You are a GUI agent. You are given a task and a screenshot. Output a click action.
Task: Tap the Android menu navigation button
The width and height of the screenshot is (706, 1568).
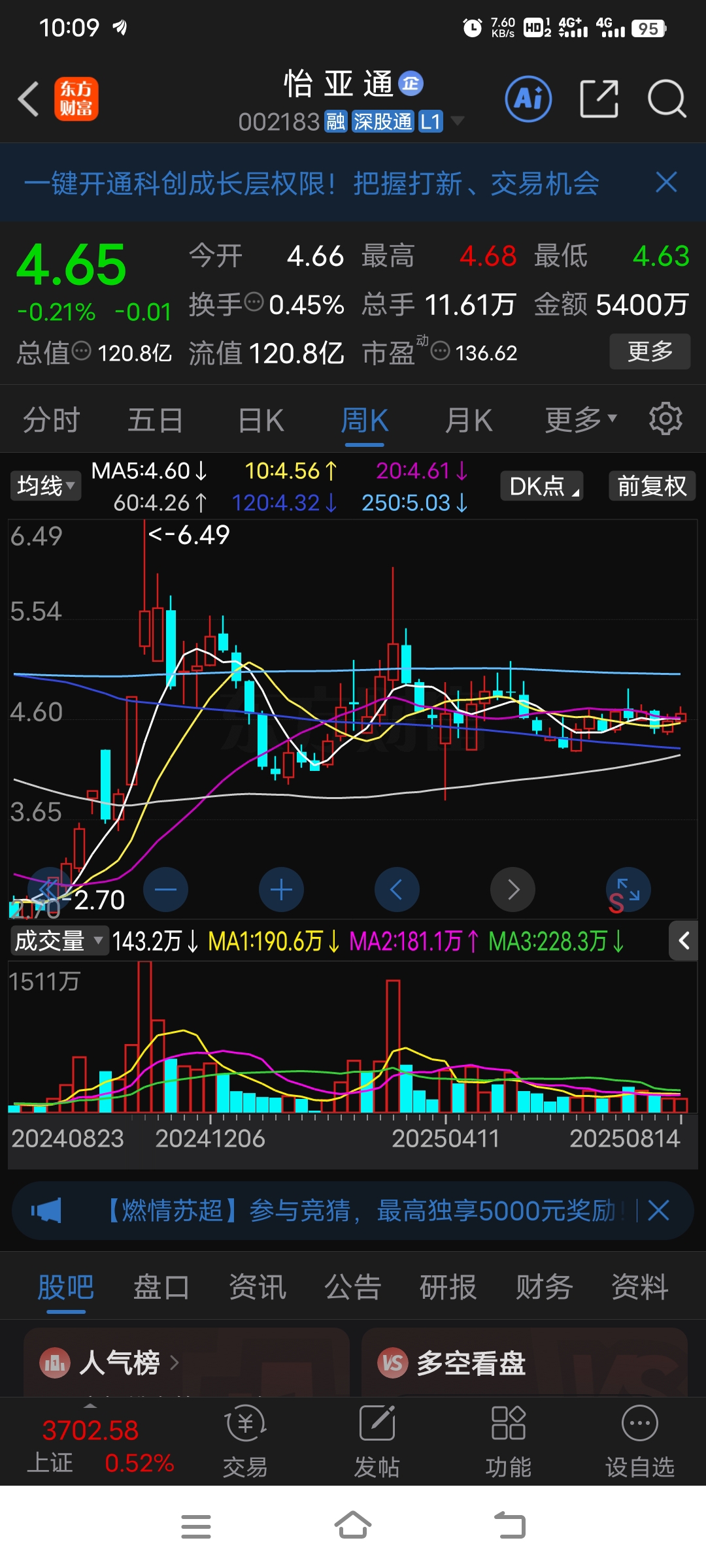coord(196,1527)
